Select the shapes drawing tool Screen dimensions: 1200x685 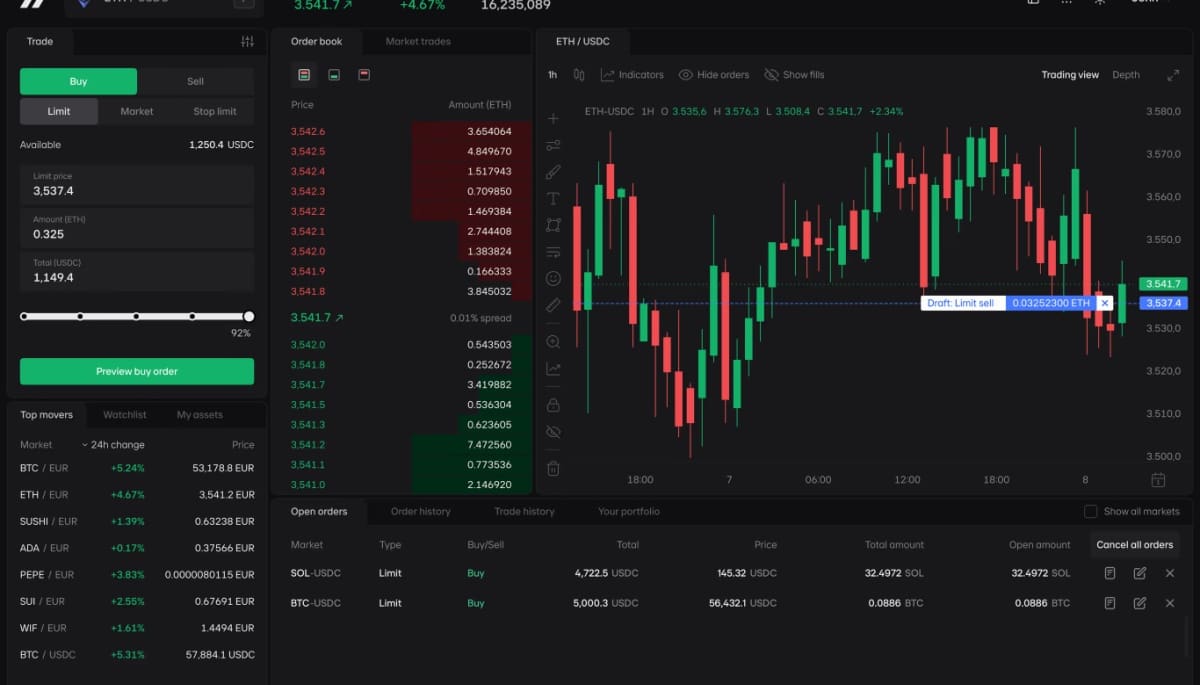tap(553, 225)
